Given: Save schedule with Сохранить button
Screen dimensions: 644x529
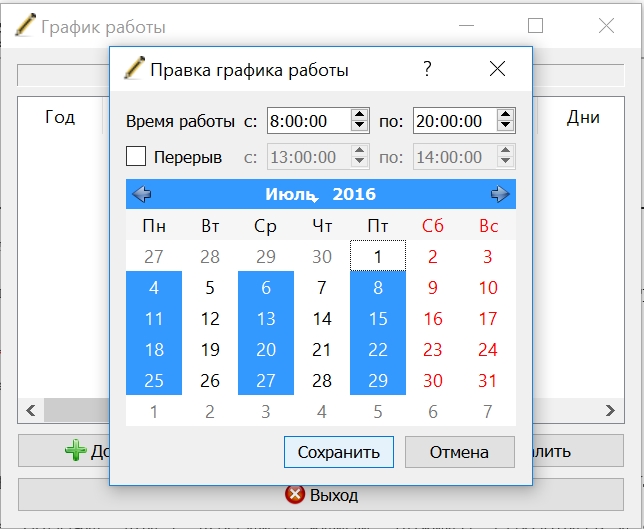Looking at the screenshot, I should coord(339,452).
